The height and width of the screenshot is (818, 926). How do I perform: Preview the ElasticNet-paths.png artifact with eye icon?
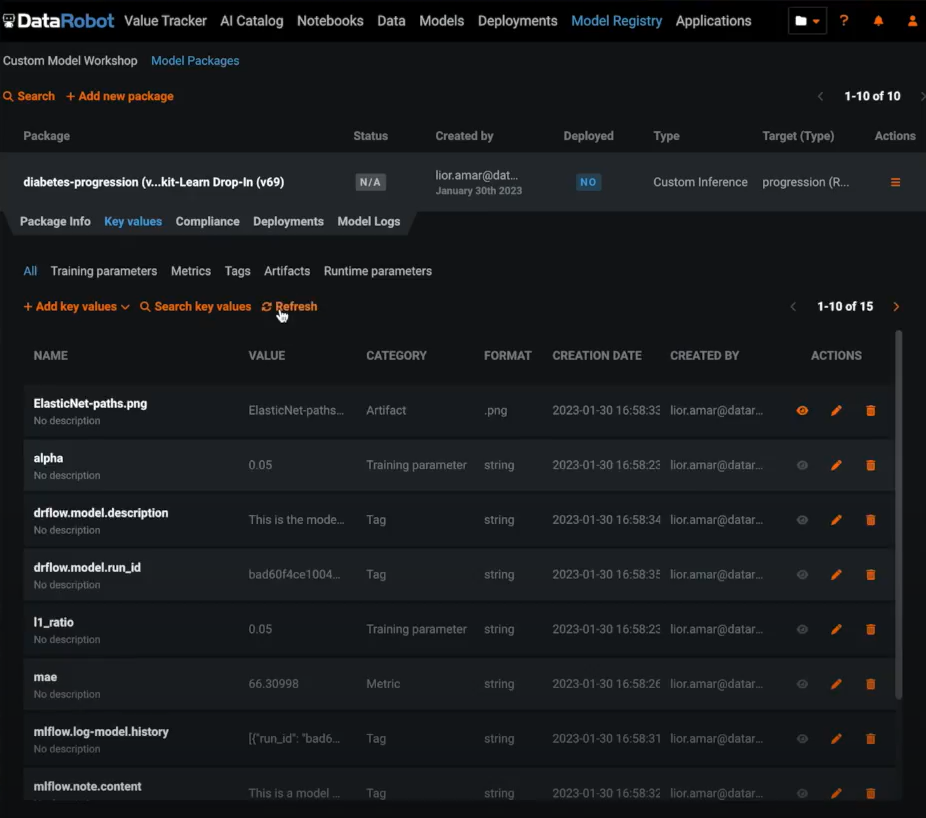tap(802, 410)
